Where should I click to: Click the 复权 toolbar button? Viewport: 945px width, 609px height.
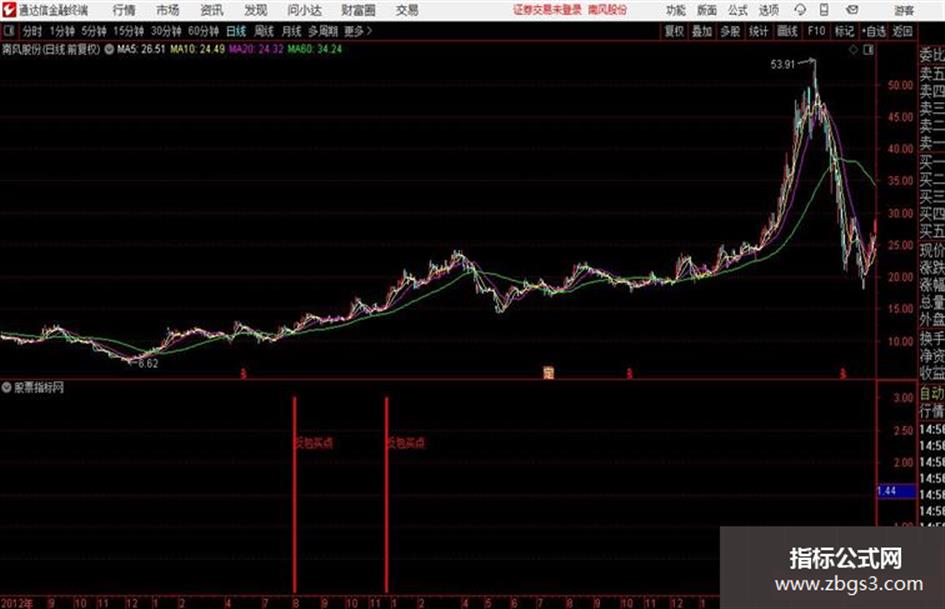coord(674,31)
